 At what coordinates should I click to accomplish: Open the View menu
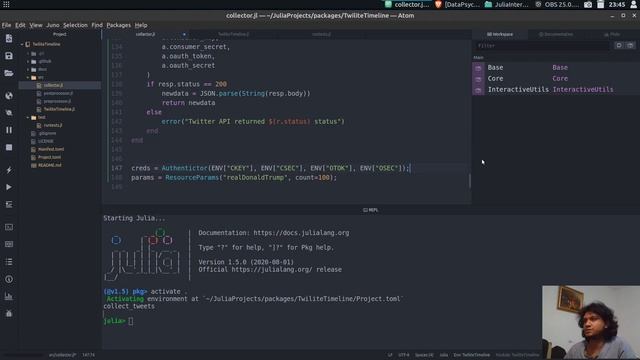[x=36, y=25]
